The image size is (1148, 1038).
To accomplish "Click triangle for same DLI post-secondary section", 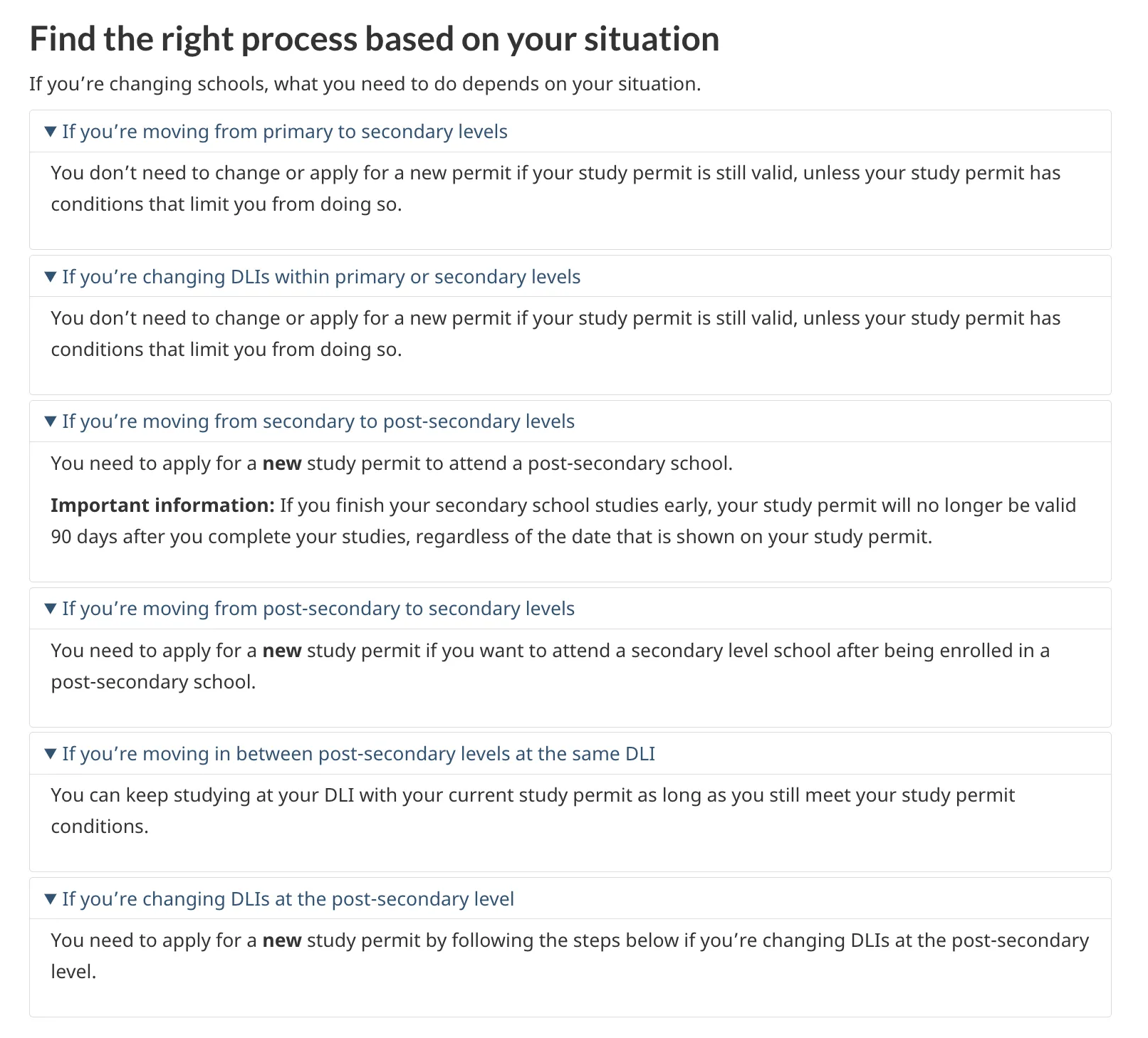I will point(50,754).
